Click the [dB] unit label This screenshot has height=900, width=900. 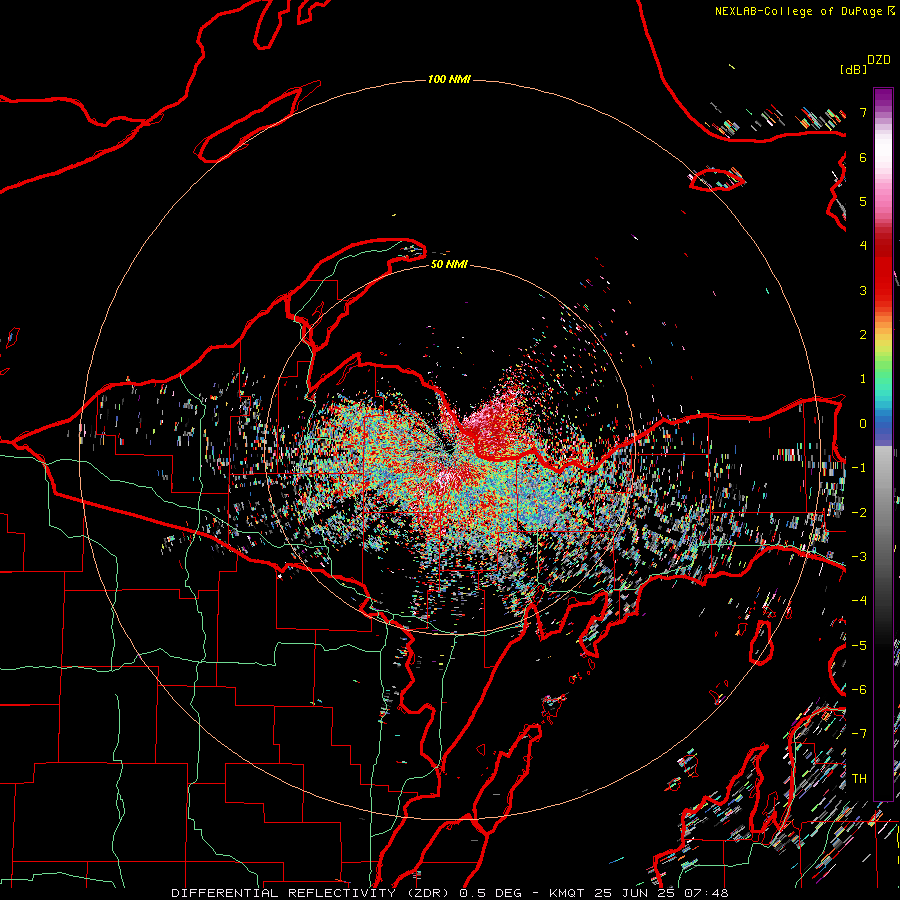(853, 69)
